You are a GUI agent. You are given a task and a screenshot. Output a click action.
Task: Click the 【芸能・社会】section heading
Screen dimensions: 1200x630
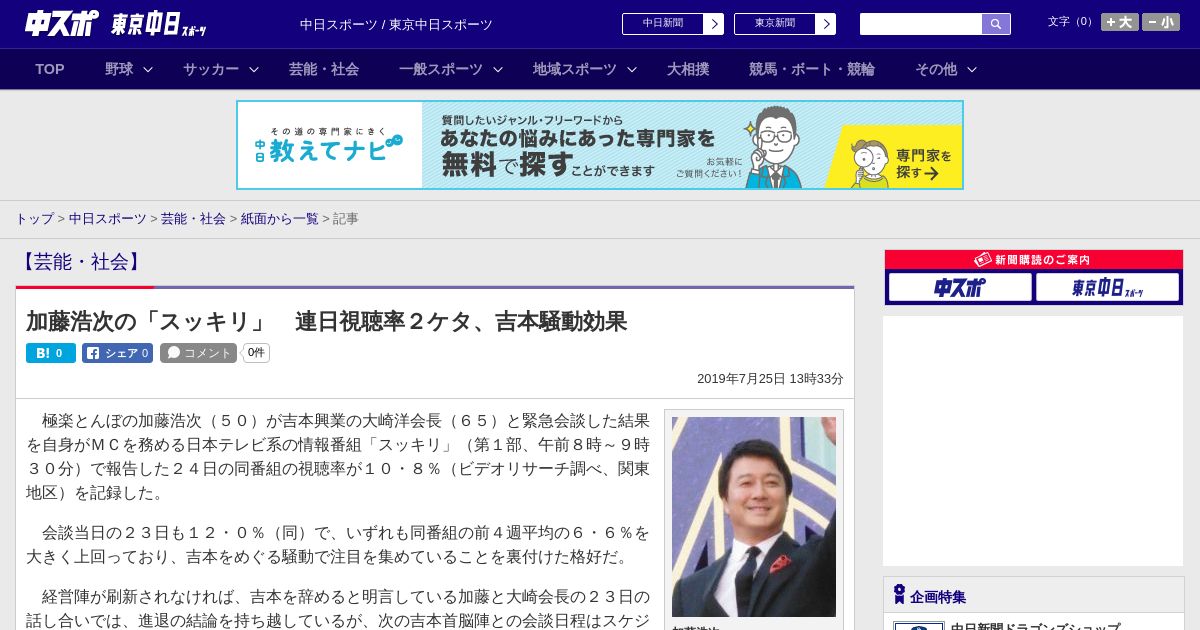tap(81, 262)
